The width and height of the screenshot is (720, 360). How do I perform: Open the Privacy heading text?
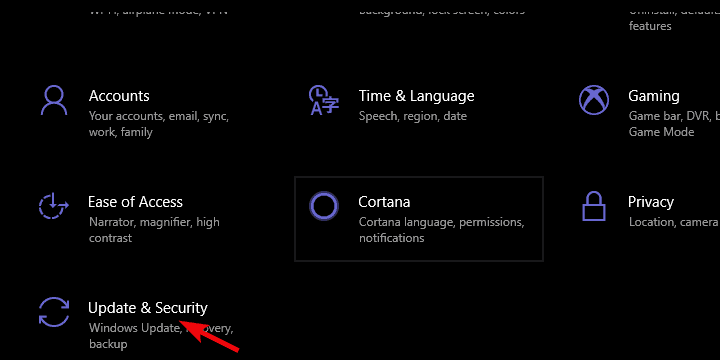pyautogui.click(x=651, y=202)
